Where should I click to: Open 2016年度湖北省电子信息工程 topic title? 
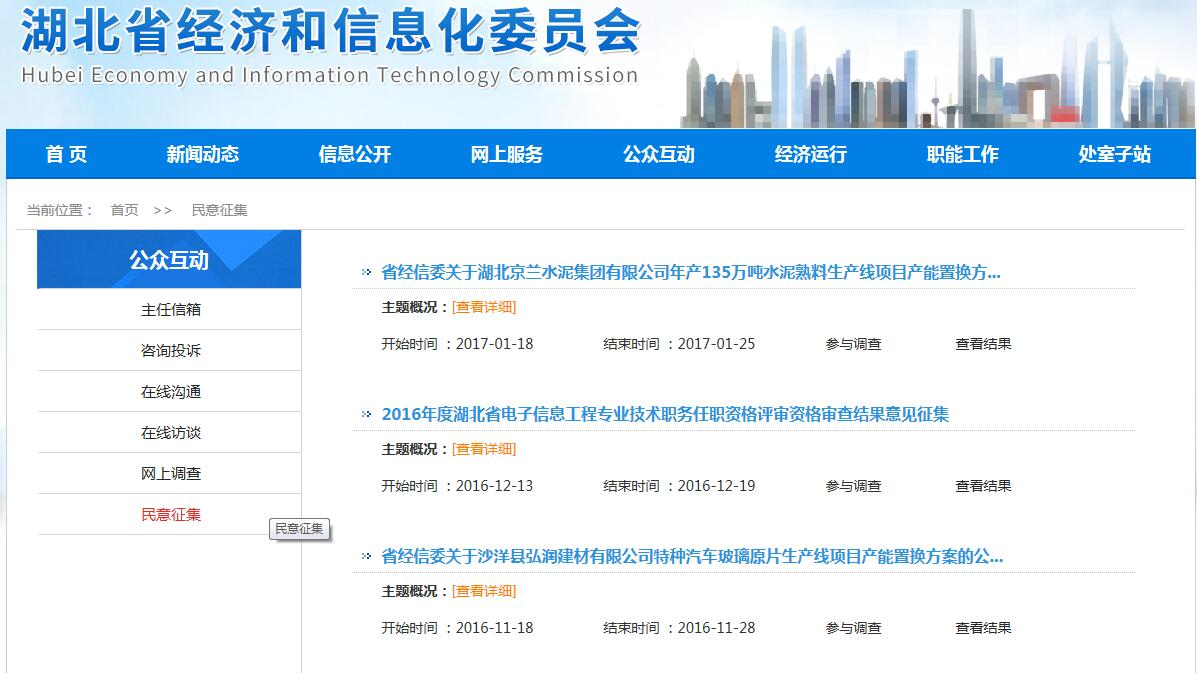(x=665, y=414)
